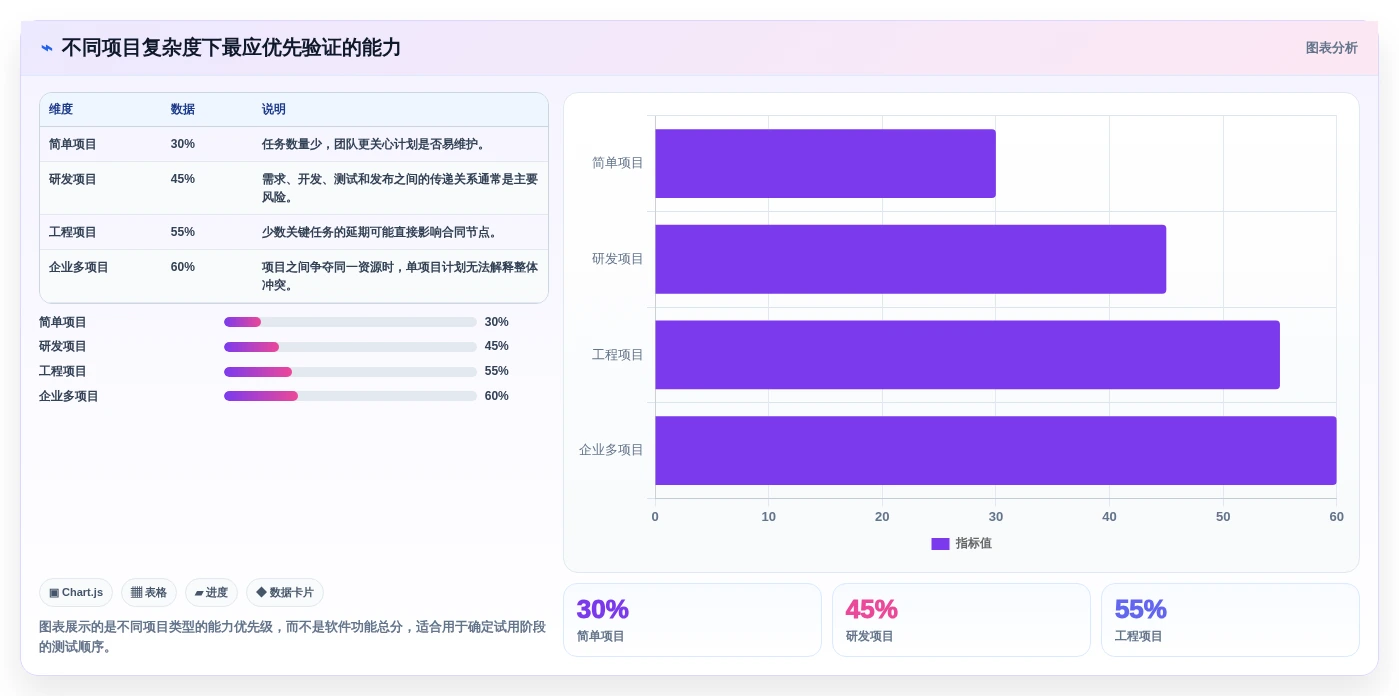
Task: Click the blue chart icon beside the title
Action: tap(47, 48)
